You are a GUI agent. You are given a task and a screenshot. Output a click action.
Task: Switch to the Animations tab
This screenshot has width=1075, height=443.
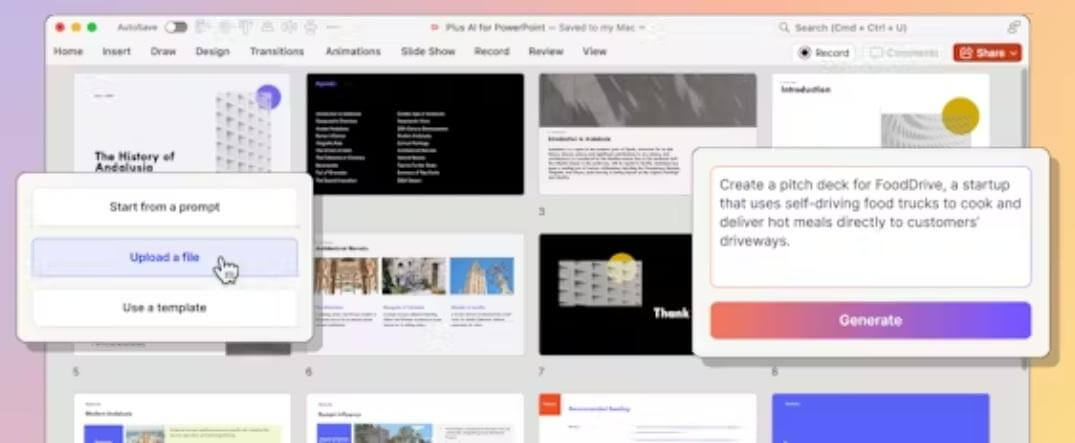353,51
